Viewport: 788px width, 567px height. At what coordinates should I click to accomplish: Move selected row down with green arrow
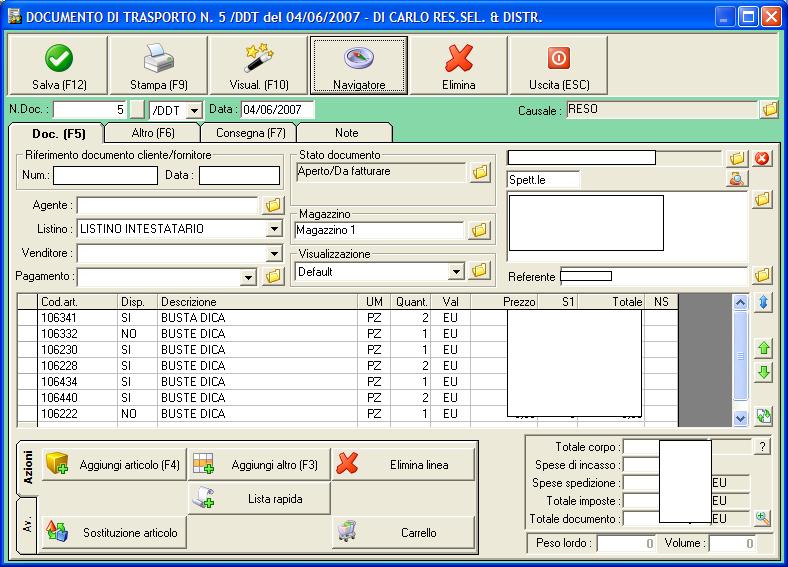[763, 373]
